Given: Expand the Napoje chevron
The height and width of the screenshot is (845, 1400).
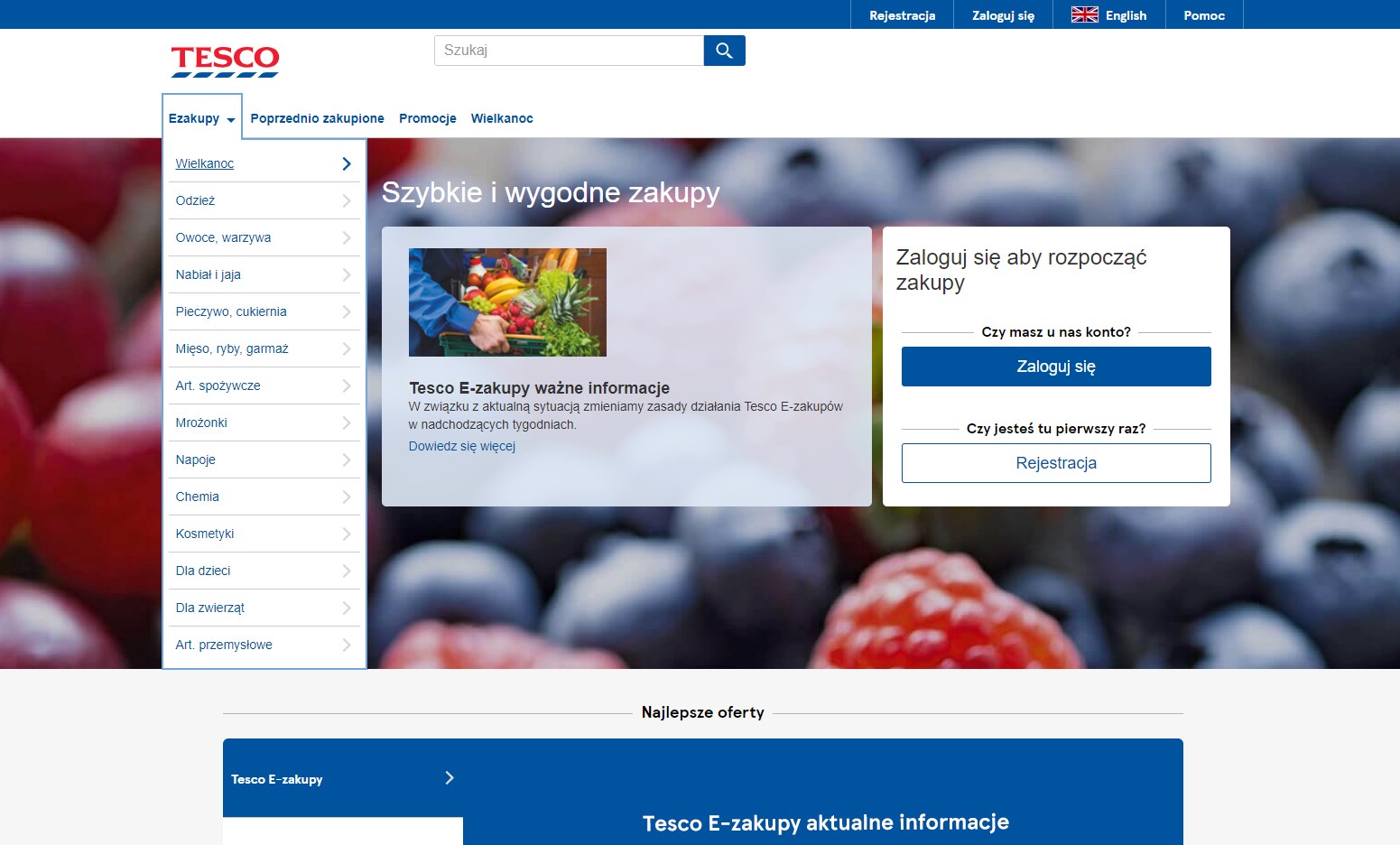Looking at the screenshot, I should click(347, 460).
